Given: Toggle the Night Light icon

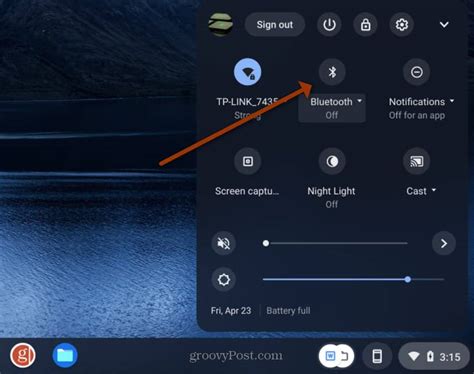Looking at the screenshot, I should tap(332, 161).
